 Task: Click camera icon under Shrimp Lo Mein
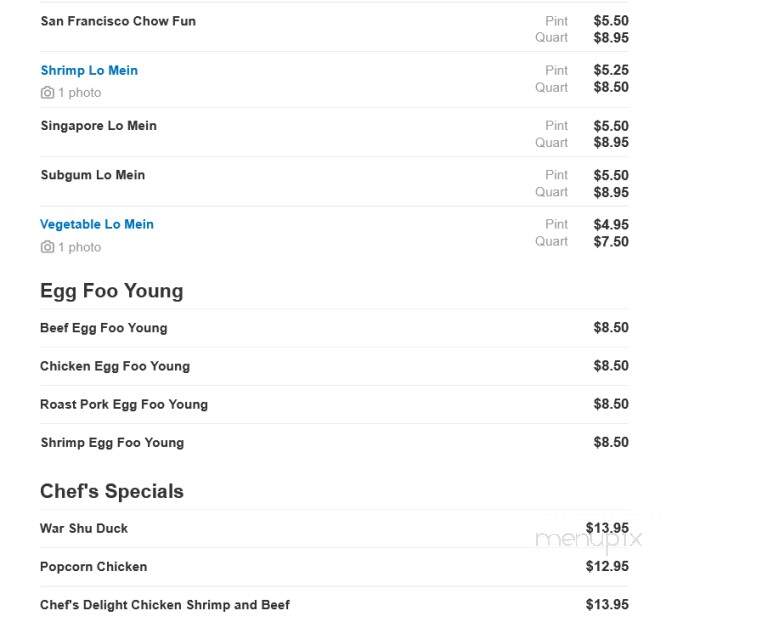point(47,93)
